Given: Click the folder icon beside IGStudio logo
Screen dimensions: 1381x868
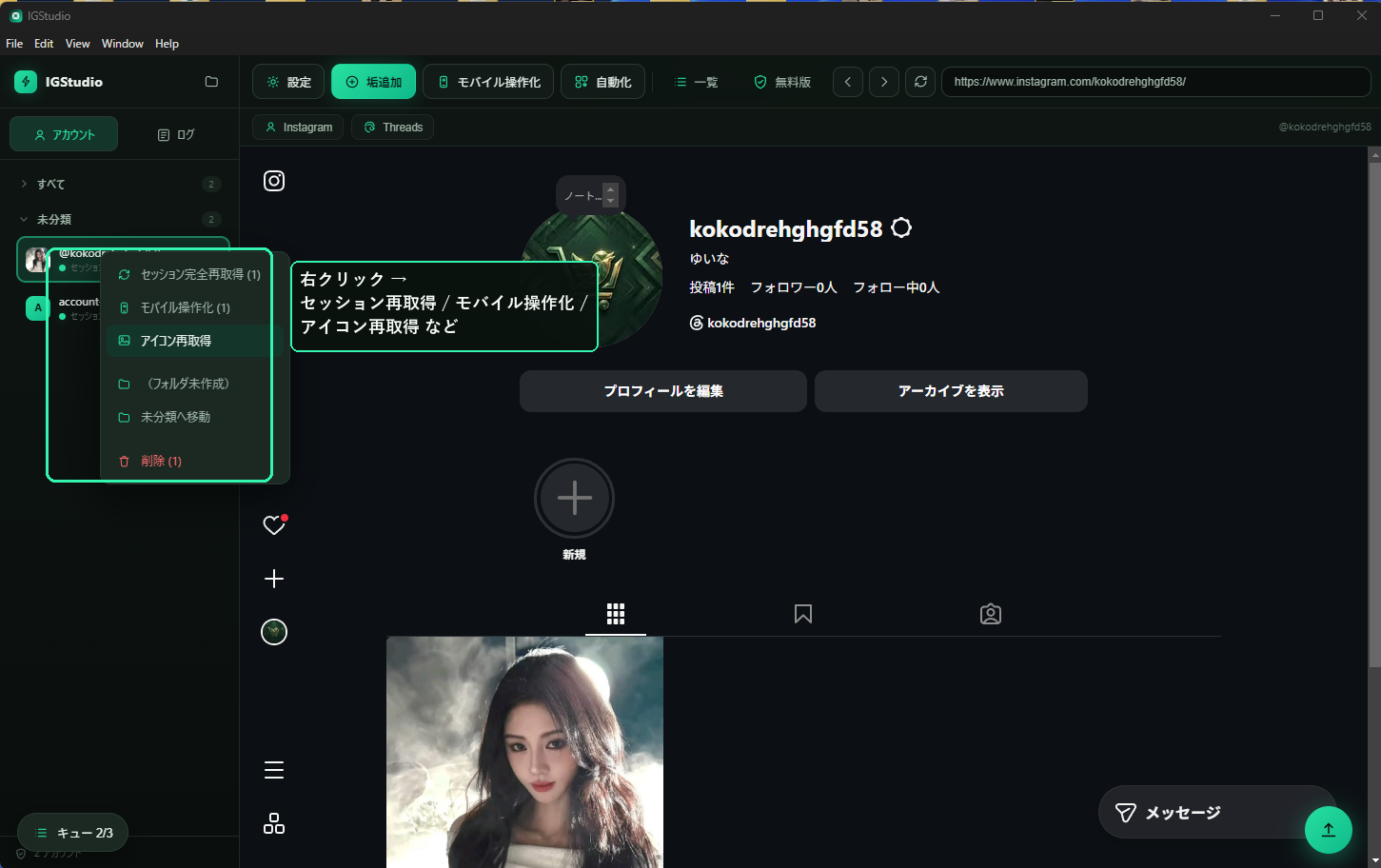Looking at the screenshot, I should point(211,82).
